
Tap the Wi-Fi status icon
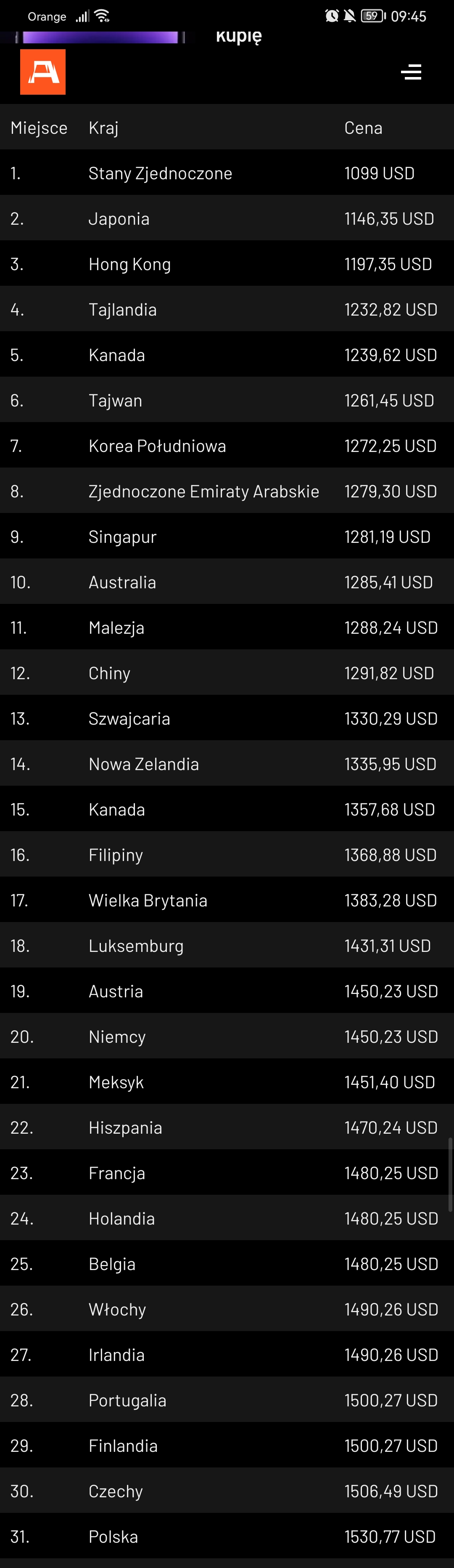[x=102, y=16]
